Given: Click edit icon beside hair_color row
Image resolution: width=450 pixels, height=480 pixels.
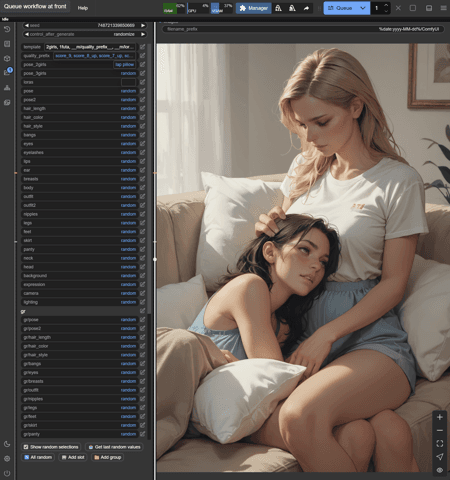Looking at the screenshot, I should (143, 117).
